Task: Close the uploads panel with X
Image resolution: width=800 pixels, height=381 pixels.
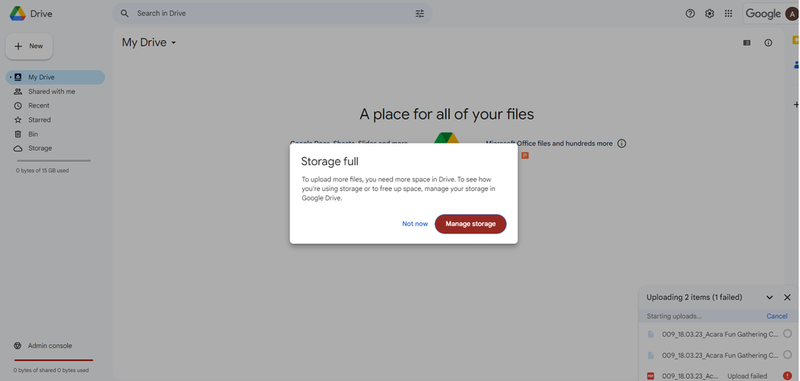Action: pos(787,297)
